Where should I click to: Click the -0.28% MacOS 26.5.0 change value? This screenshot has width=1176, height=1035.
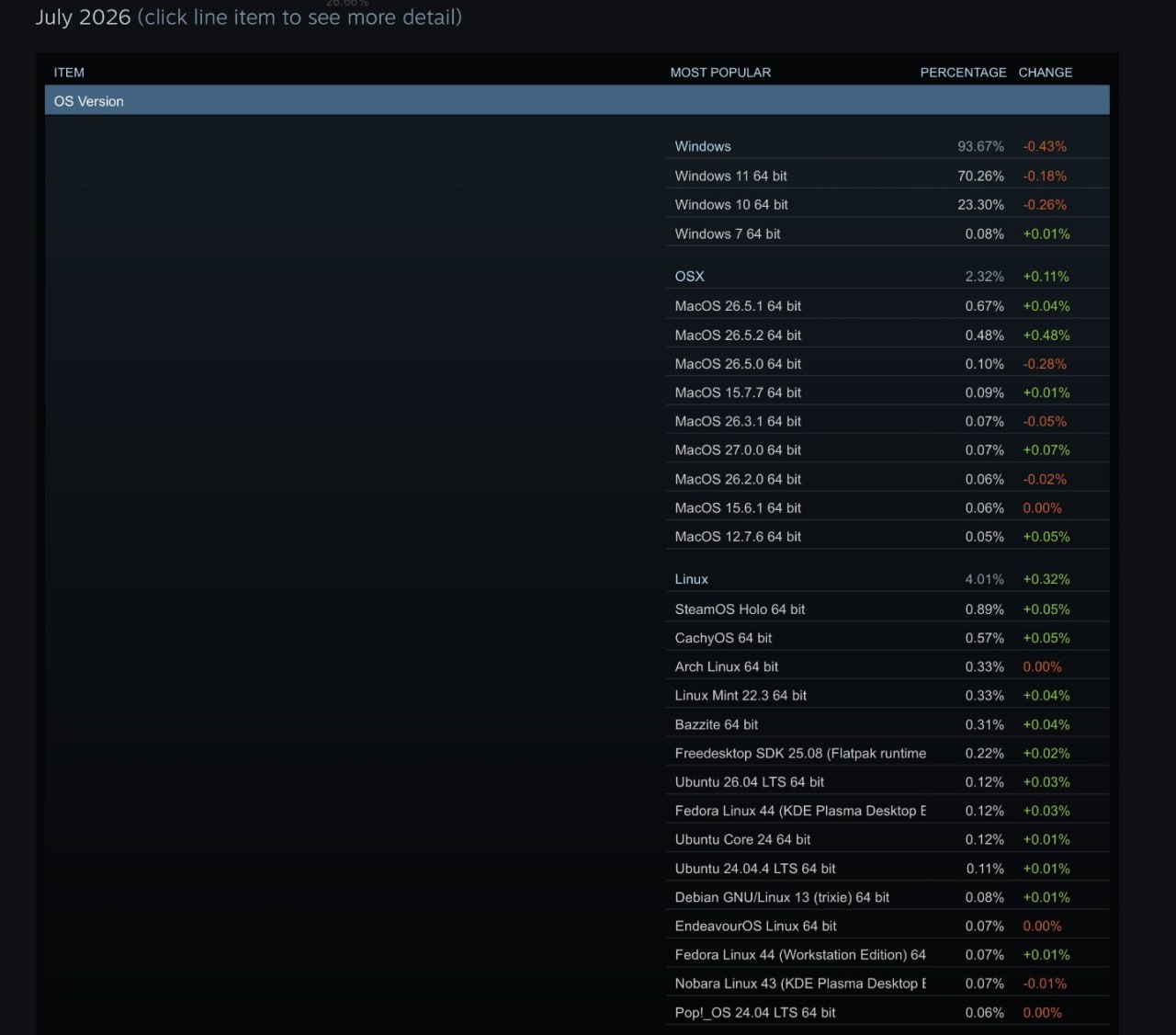(1045, 363)
